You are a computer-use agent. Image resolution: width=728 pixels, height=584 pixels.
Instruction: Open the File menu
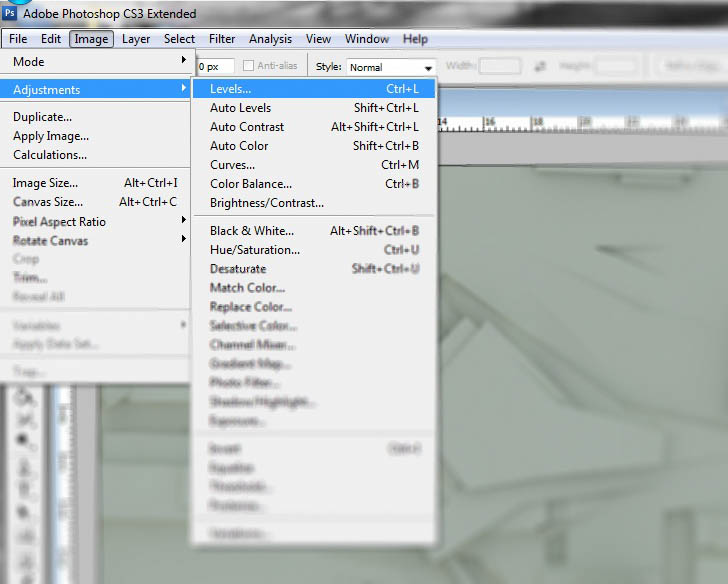point(18,39)
